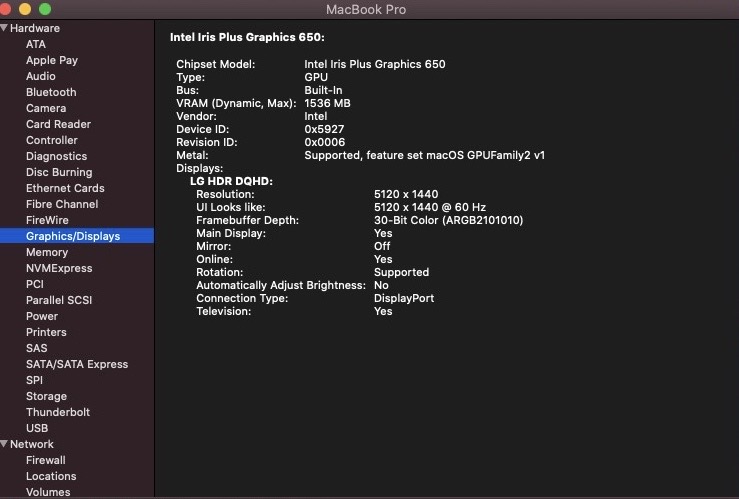Zoom the window with green button
Viewport: 739px width, 499px height.
(45, 9)
